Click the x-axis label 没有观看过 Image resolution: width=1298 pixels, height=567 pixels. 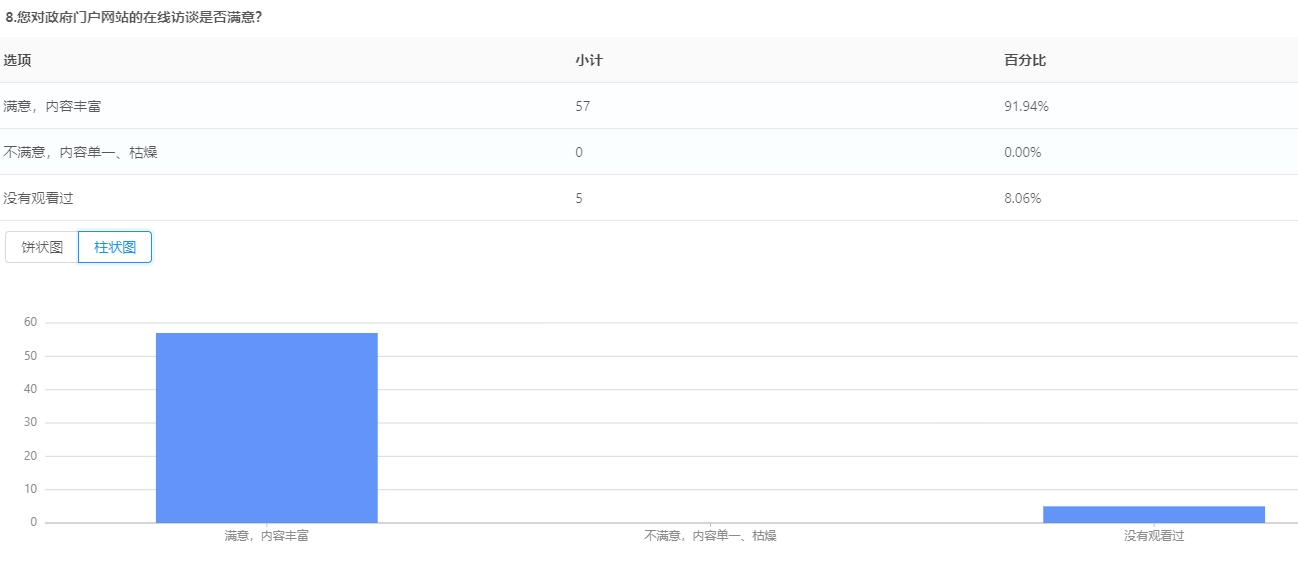click(1153, 536)
